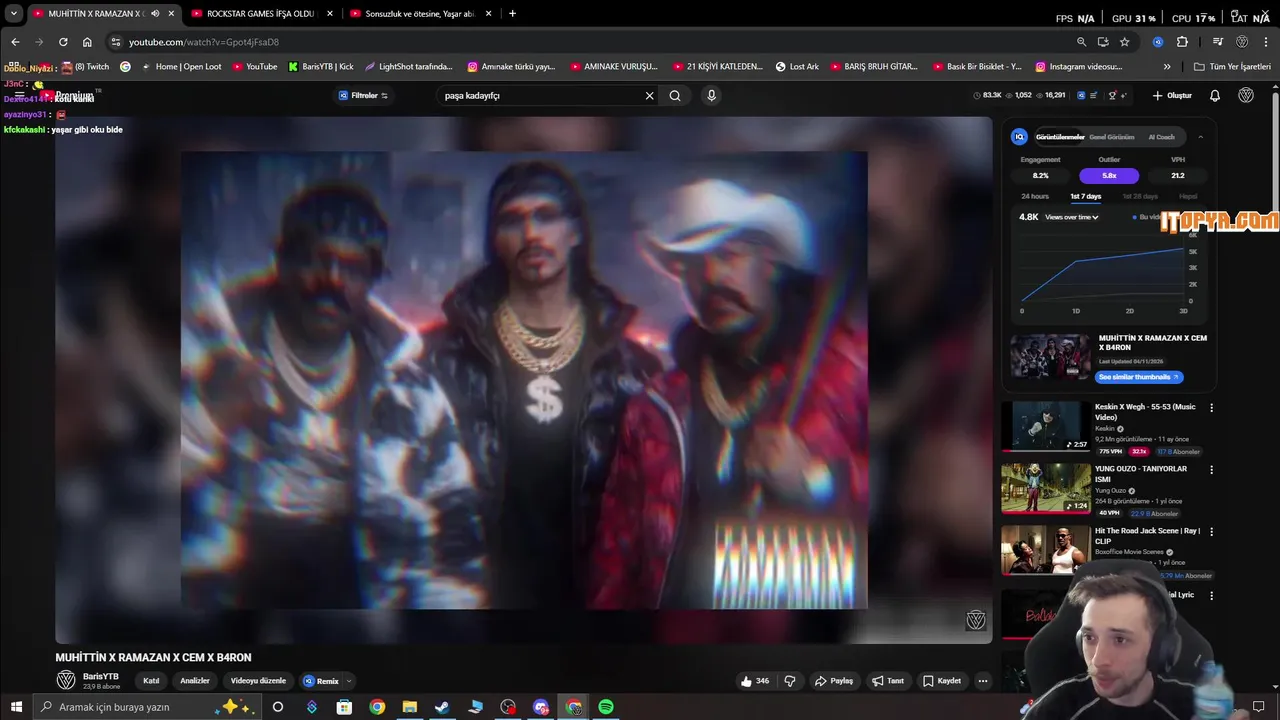Click the Tanıt promote button
This screenshot has width=1280, height=720.
click(888, 681)
